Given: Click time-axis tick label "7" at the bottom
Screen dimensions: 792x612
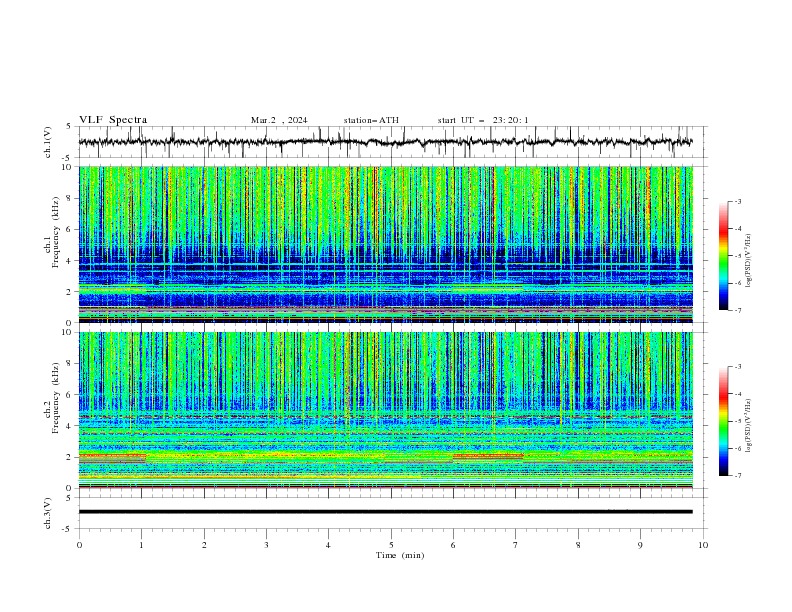Looking at the screenshot, I should click(516, 545).
